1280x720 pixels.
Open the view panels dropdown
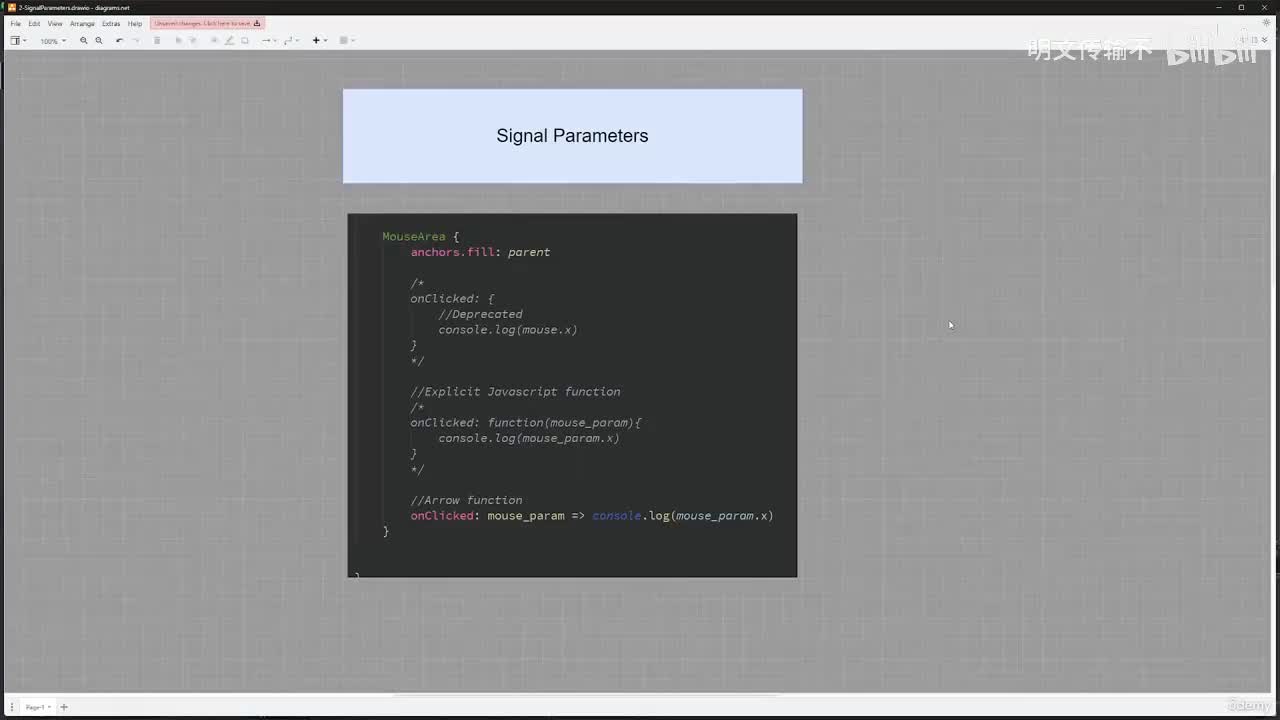pos(18,41)
